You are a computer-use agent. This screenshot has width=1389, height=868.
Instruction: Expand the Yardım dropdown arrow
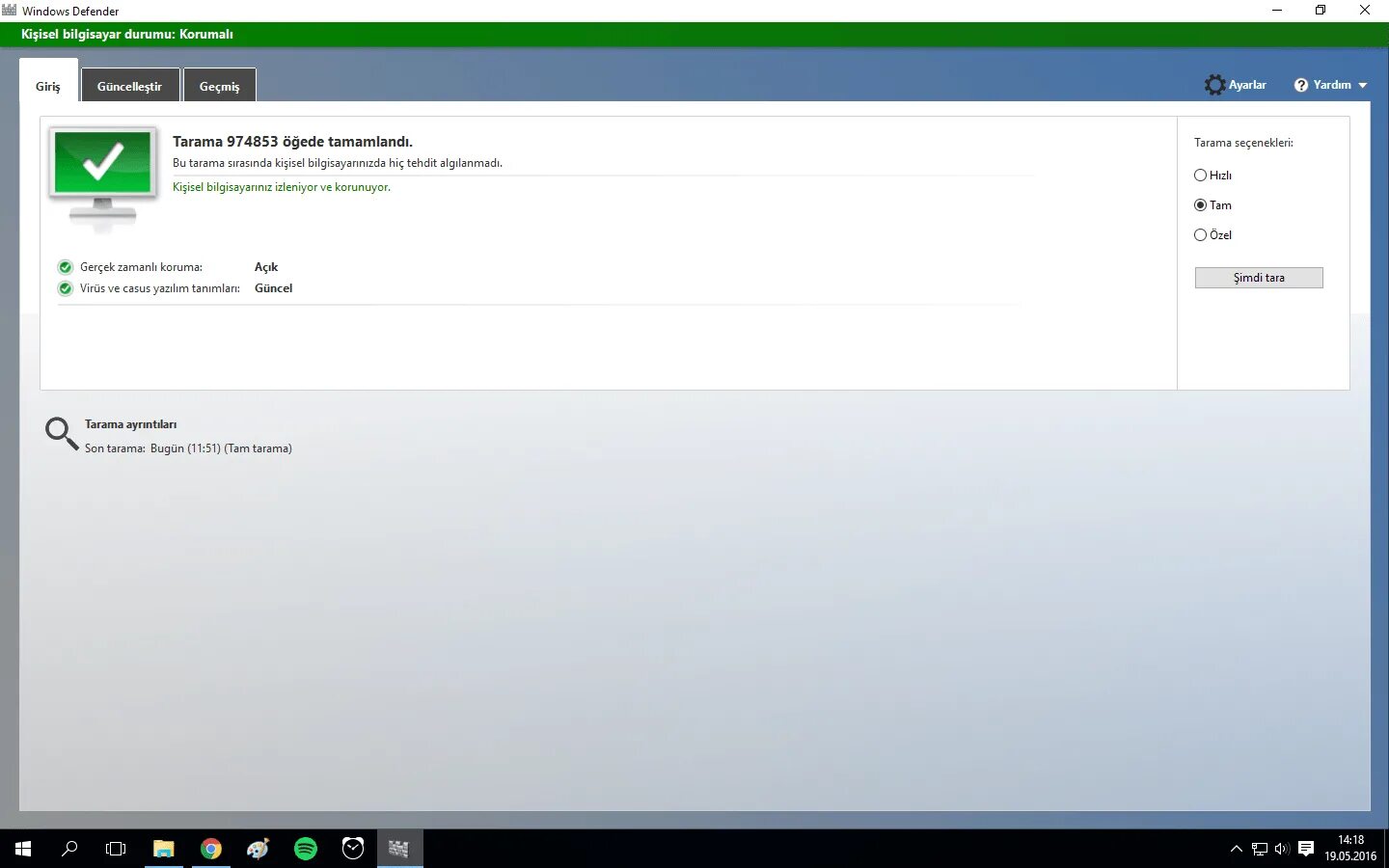1363,86
